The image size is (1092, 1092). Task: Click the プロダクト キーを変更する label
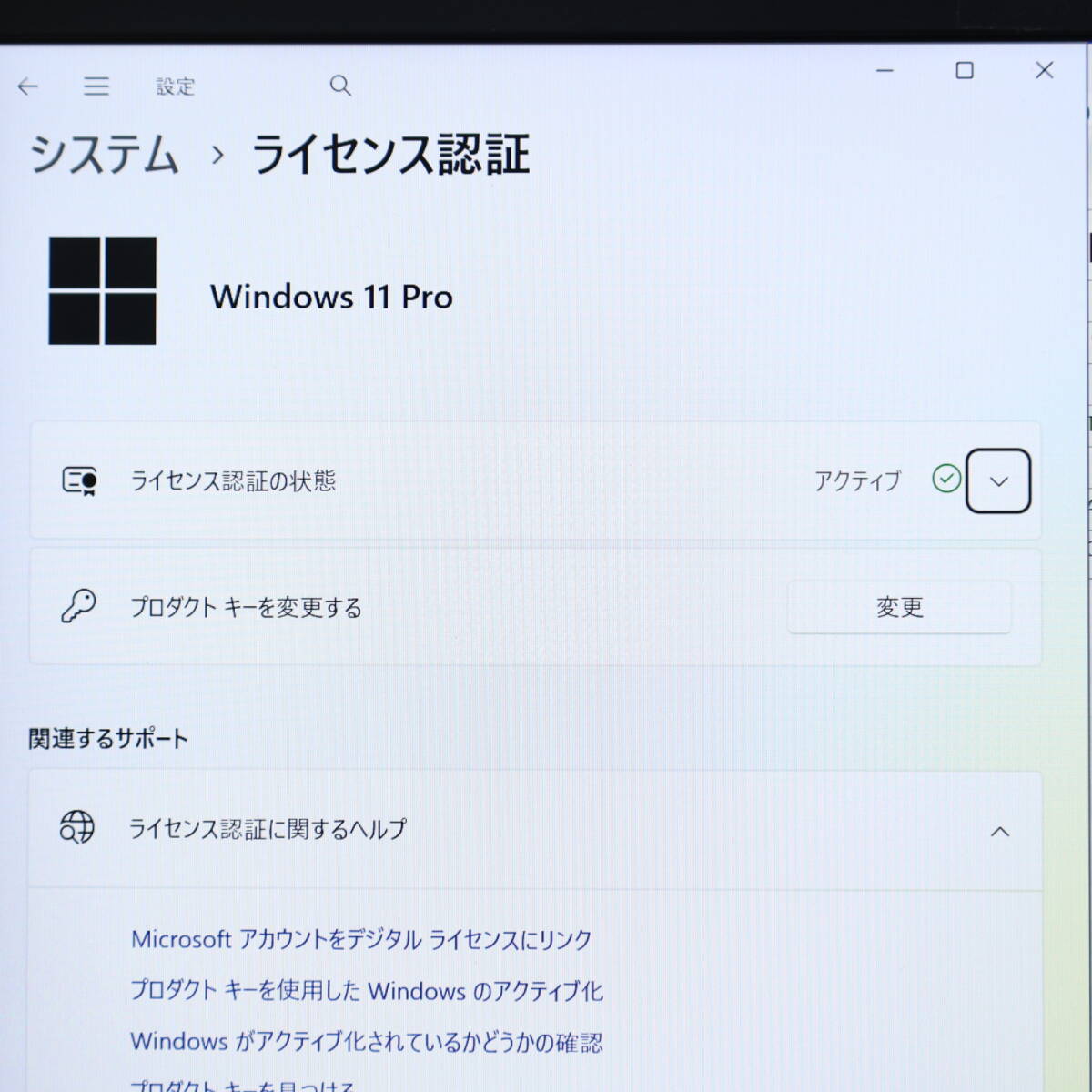pos(246,607)
